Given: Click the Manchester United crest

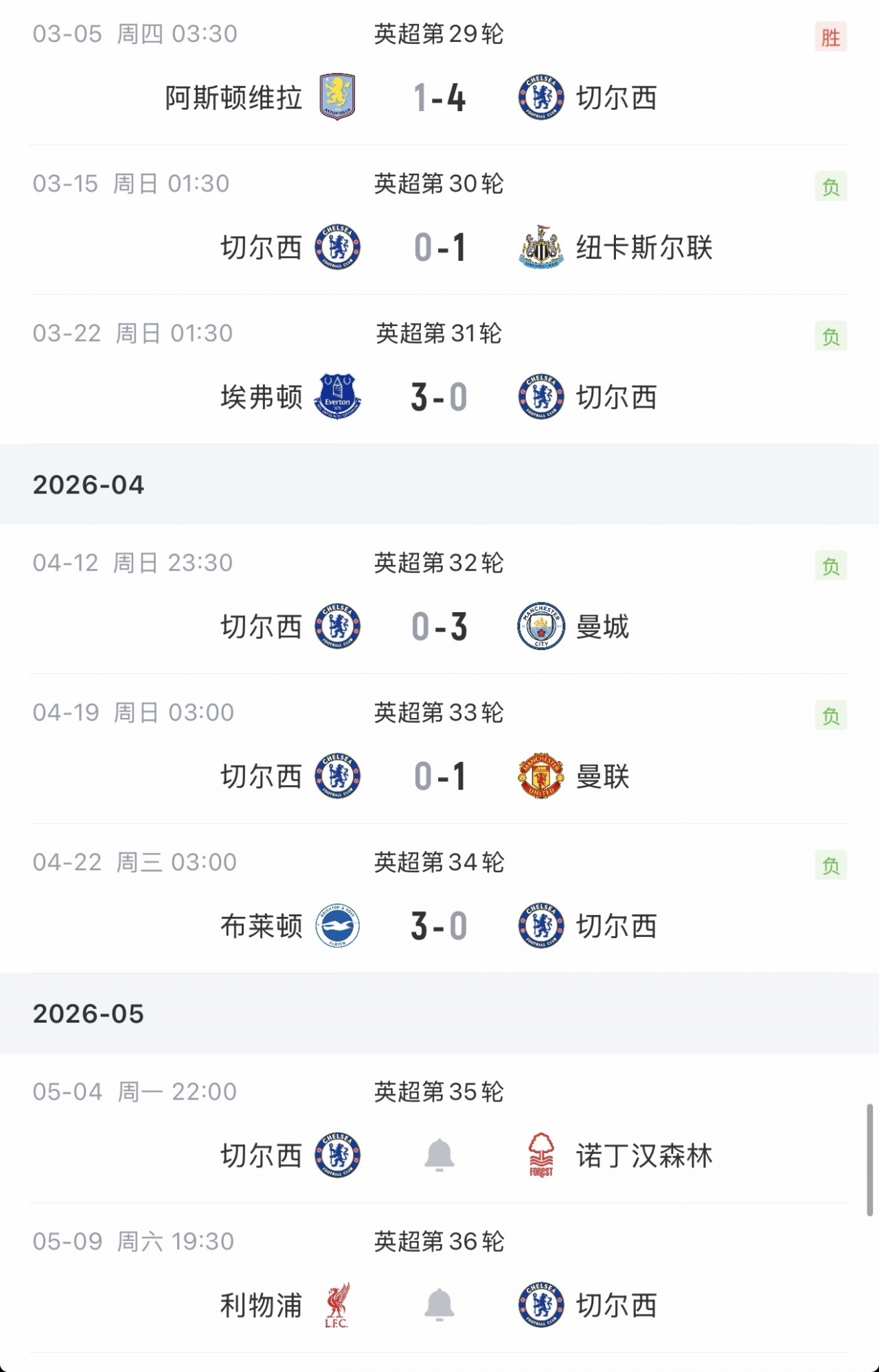Looking at the screenshot, I should coord(541,776).
